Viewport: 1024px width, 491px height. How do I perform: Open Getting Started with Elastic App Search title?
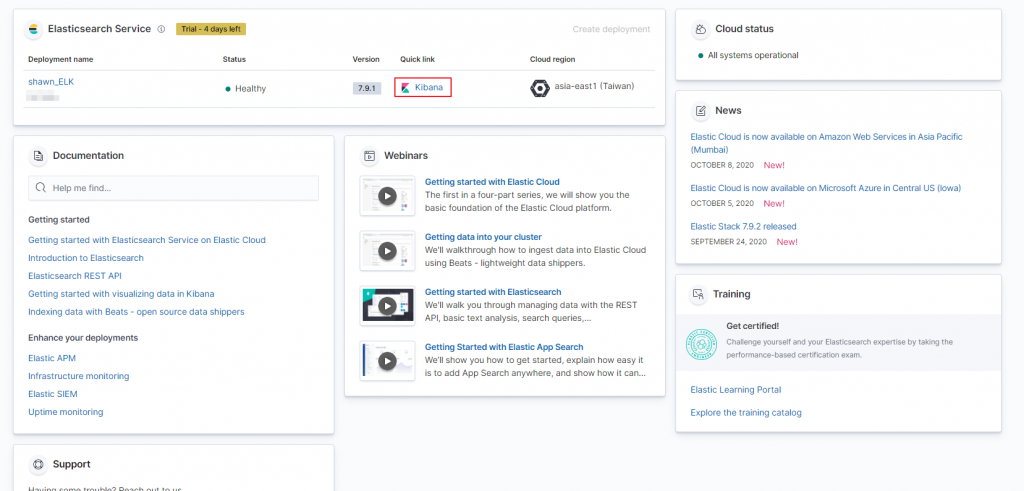(x=504, y=347)
